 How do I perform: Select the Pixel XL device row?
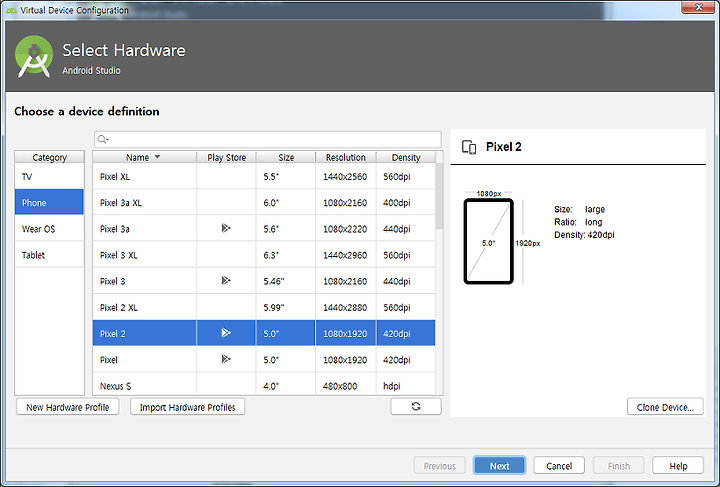point(264,177)
